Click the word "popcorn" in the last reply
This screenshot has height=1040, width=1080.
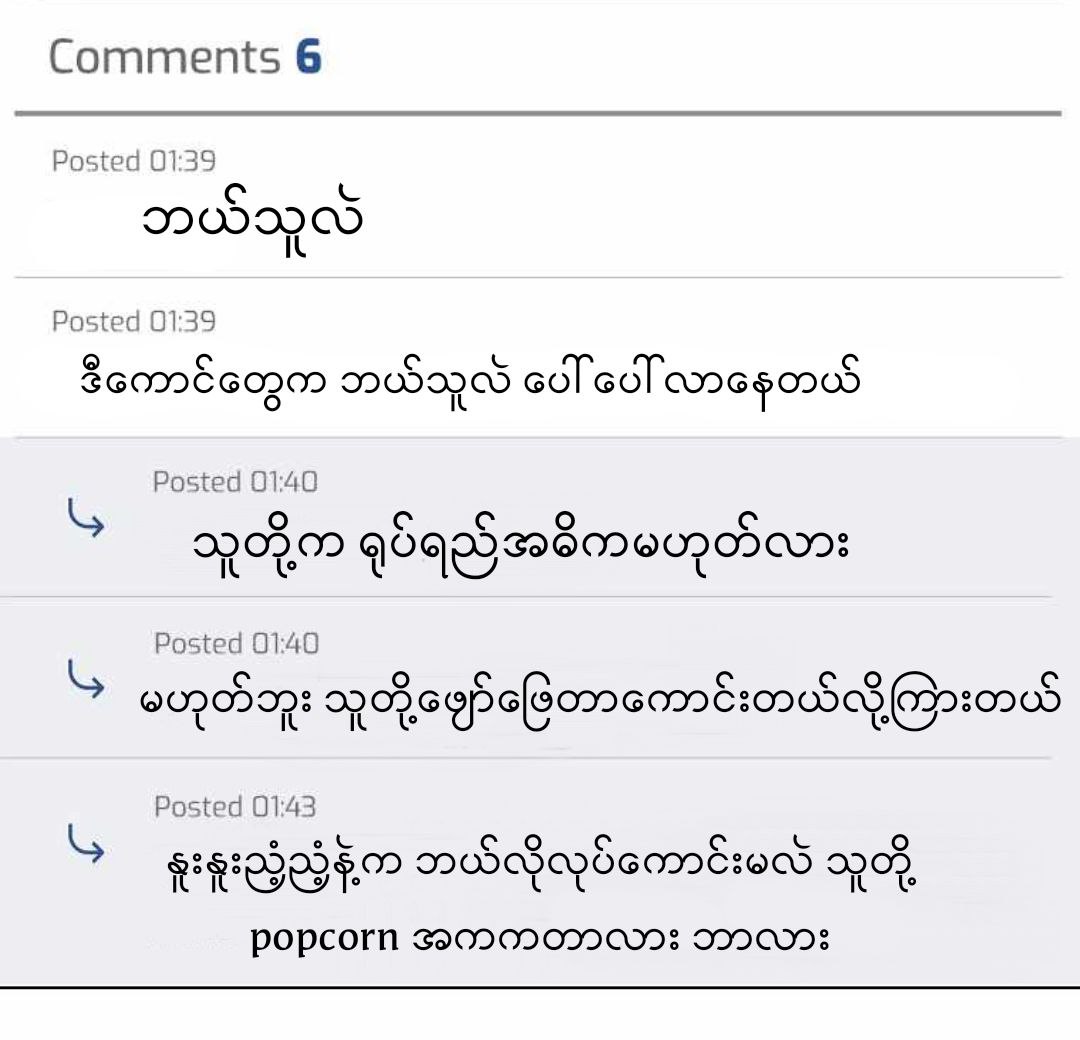[325, 939]
